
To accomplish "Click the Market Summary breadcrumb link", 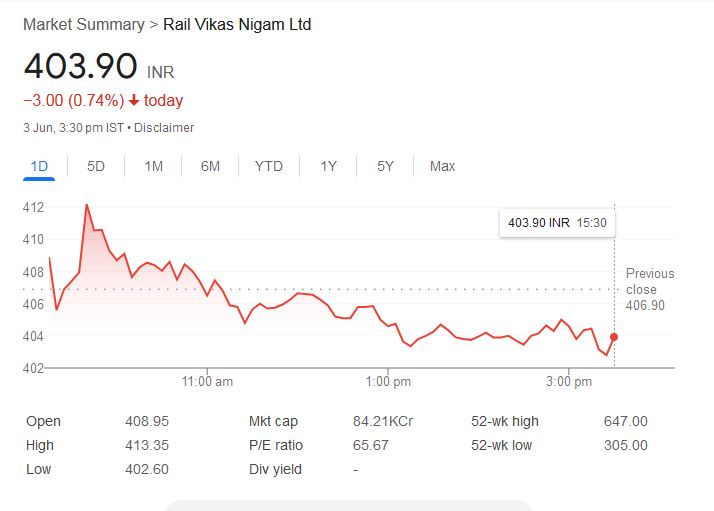I will pyautogui.click(x=84, y=24).
